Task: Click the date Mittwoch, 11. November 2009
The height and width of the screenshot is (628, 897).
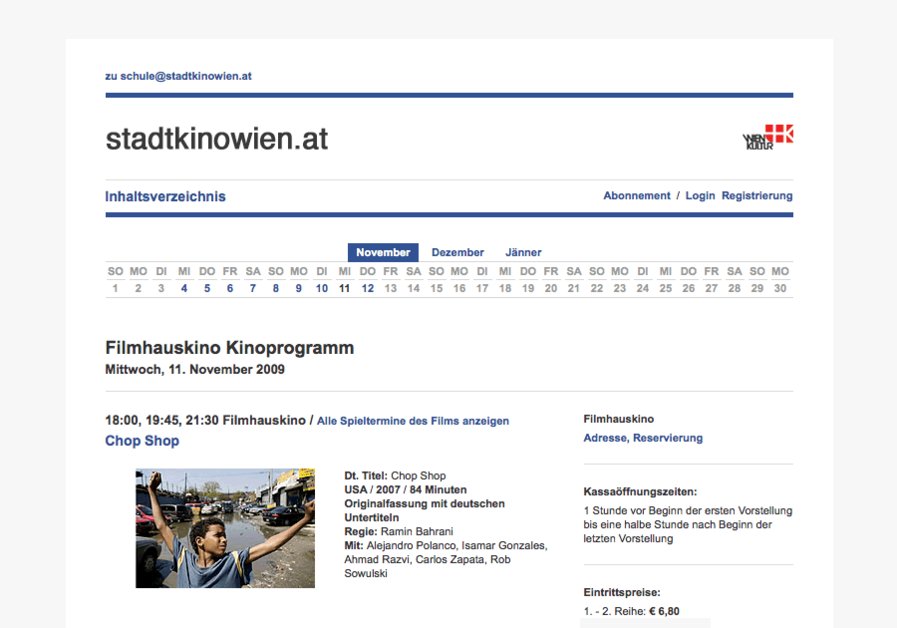Action: point(195,369)
